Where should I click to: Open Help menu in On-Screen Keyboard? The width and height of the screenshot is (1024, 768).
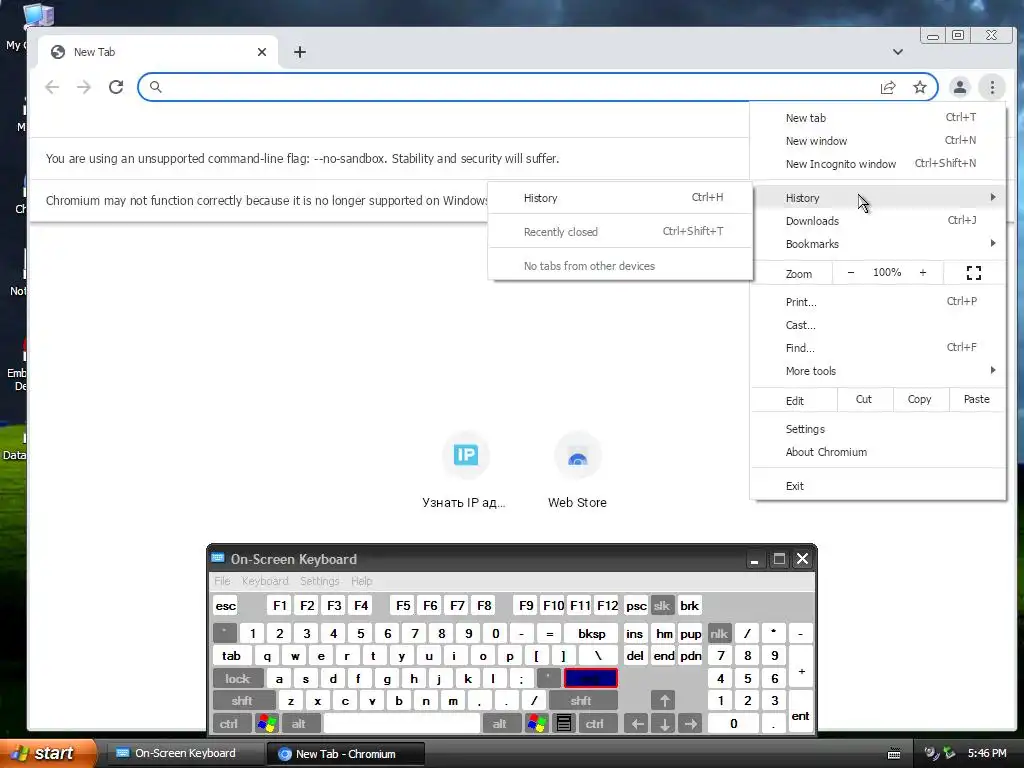(x=361, y=581)
